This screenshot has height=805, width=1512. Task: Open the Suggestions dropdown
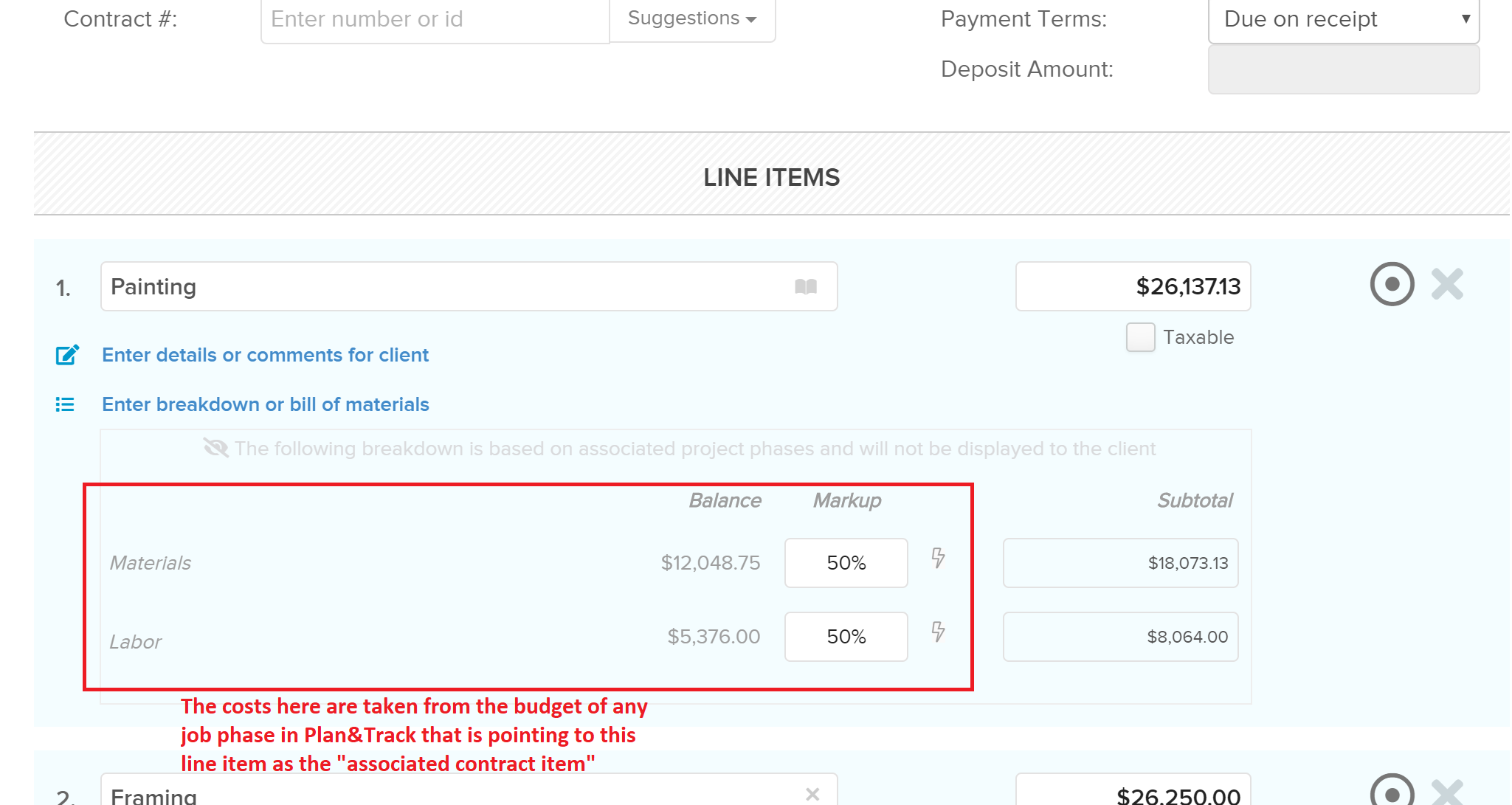click(x=692, y=20)
